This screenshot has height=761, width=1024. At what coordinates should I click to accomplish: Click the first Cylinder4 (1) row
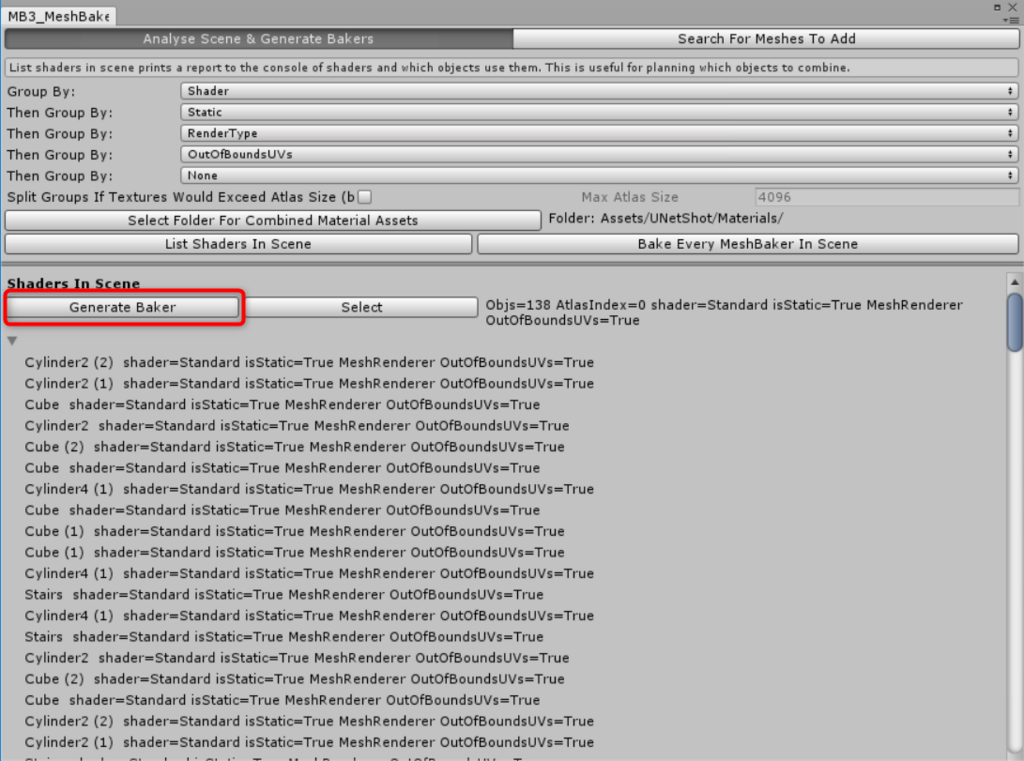click(x=310, y=489)
